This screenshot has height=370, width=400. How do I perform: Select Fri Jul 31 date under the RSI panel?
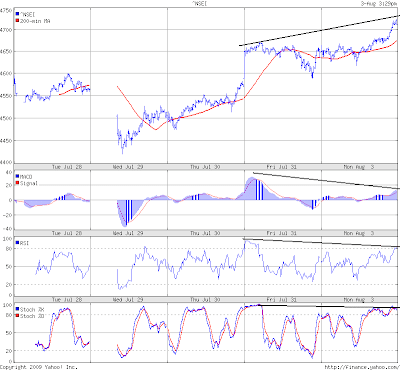click(x=282, y=300)
